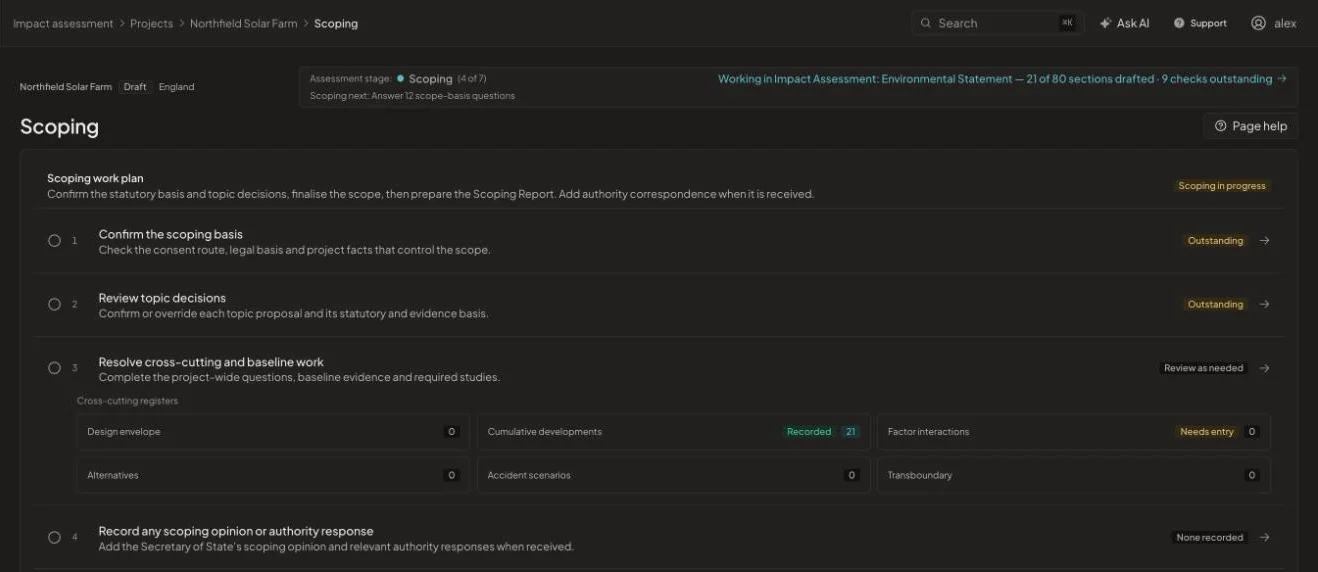Click the 21 count on Cumulative developments

coord(851,432)
